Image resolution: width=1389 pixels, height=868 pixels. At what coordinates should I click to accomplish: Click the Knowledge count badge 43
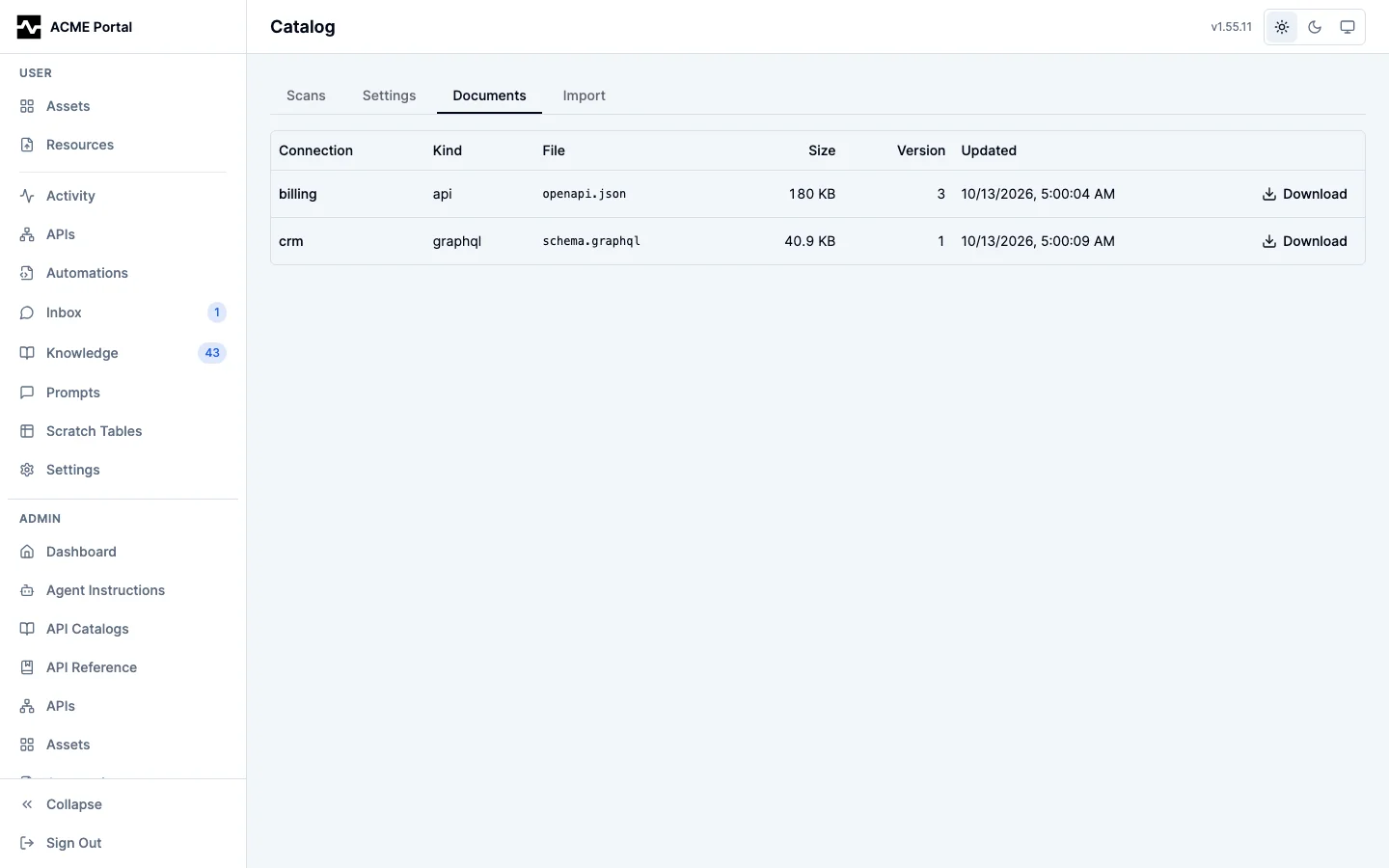coord(212,353)
